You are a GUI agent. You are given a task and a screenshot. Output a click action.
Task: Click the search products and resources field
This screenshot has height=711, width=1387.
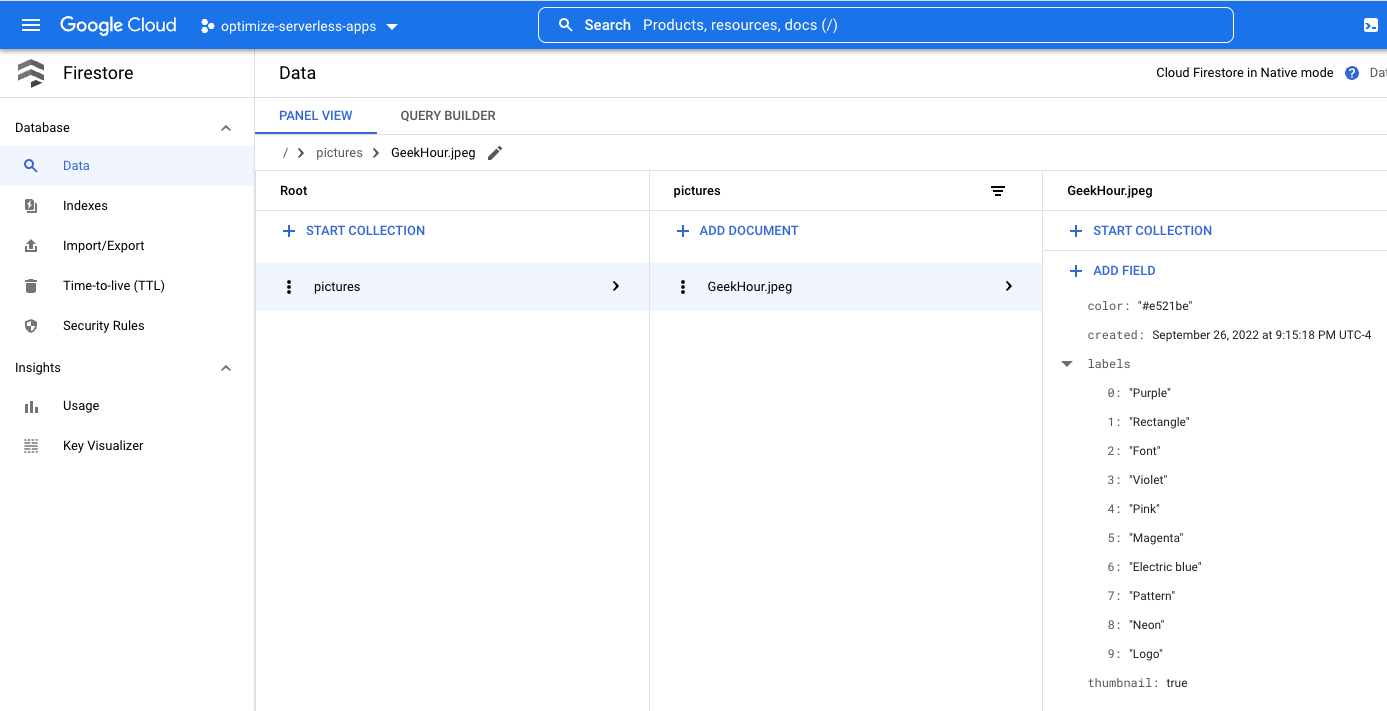point(885,25)
